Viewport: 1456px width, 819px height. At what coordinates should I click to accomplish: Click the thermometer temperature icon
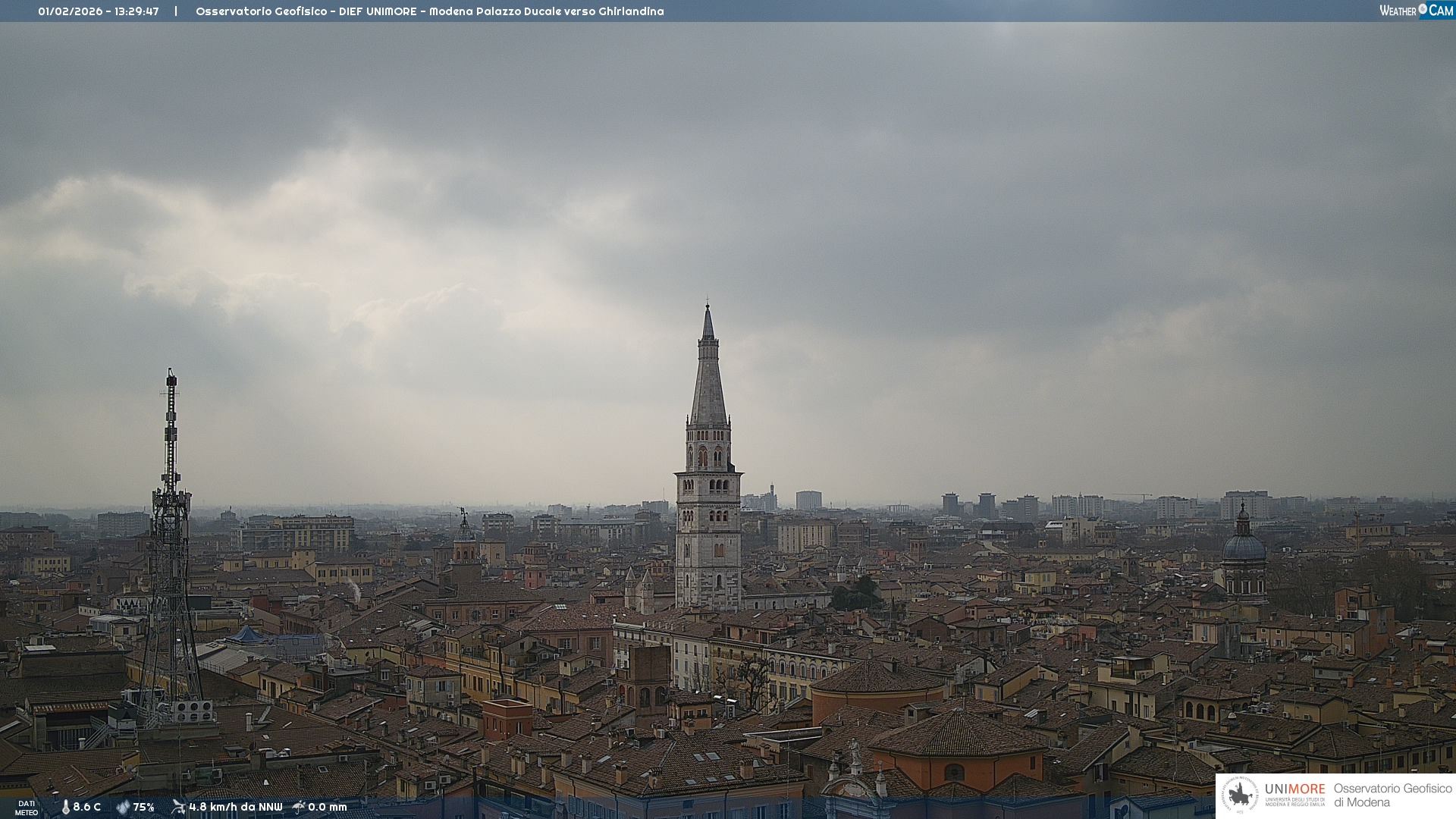tap(65, 807)
